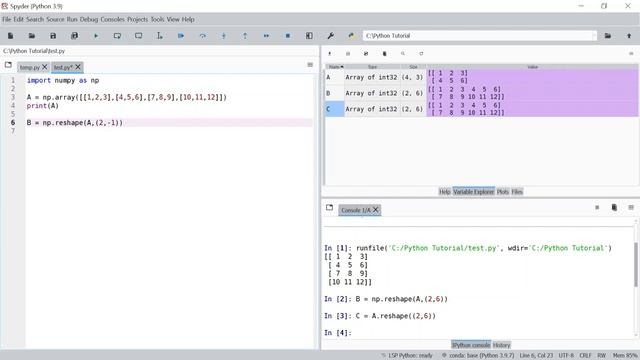
Task: Execute the current debug line (step over)
Action: (202, 36)
